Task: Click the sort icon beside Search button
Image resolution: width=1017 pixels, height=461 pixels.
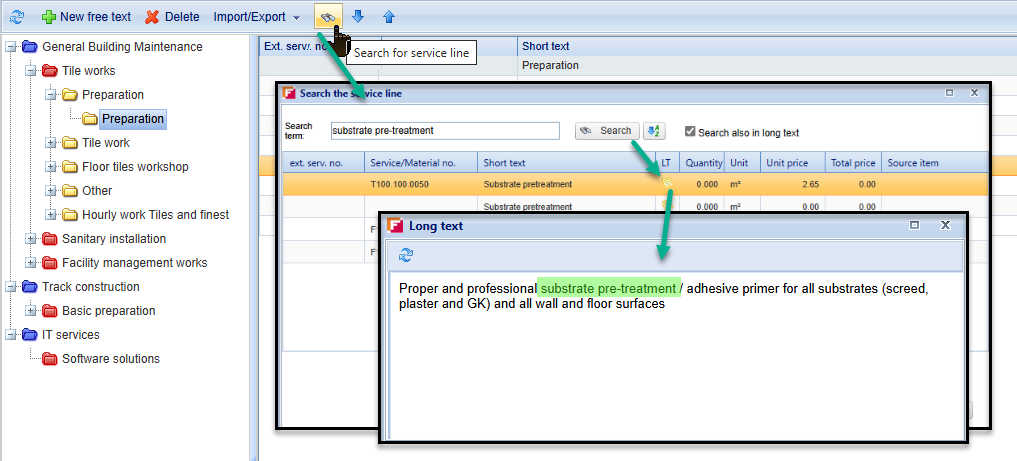Action: click(654, 131)
